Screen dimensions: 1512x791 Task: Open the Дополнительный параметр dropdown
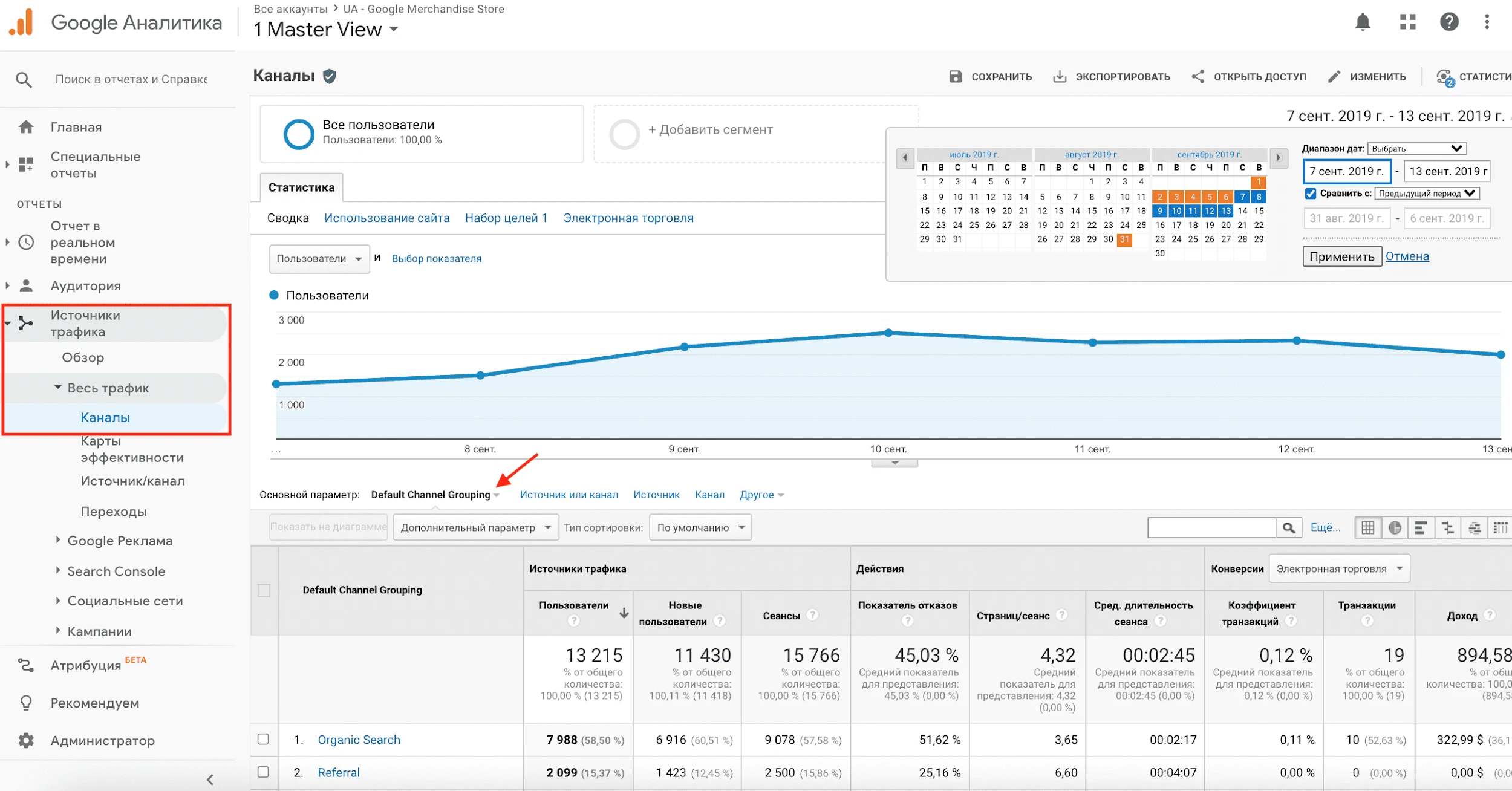click(x=475, y=527)
